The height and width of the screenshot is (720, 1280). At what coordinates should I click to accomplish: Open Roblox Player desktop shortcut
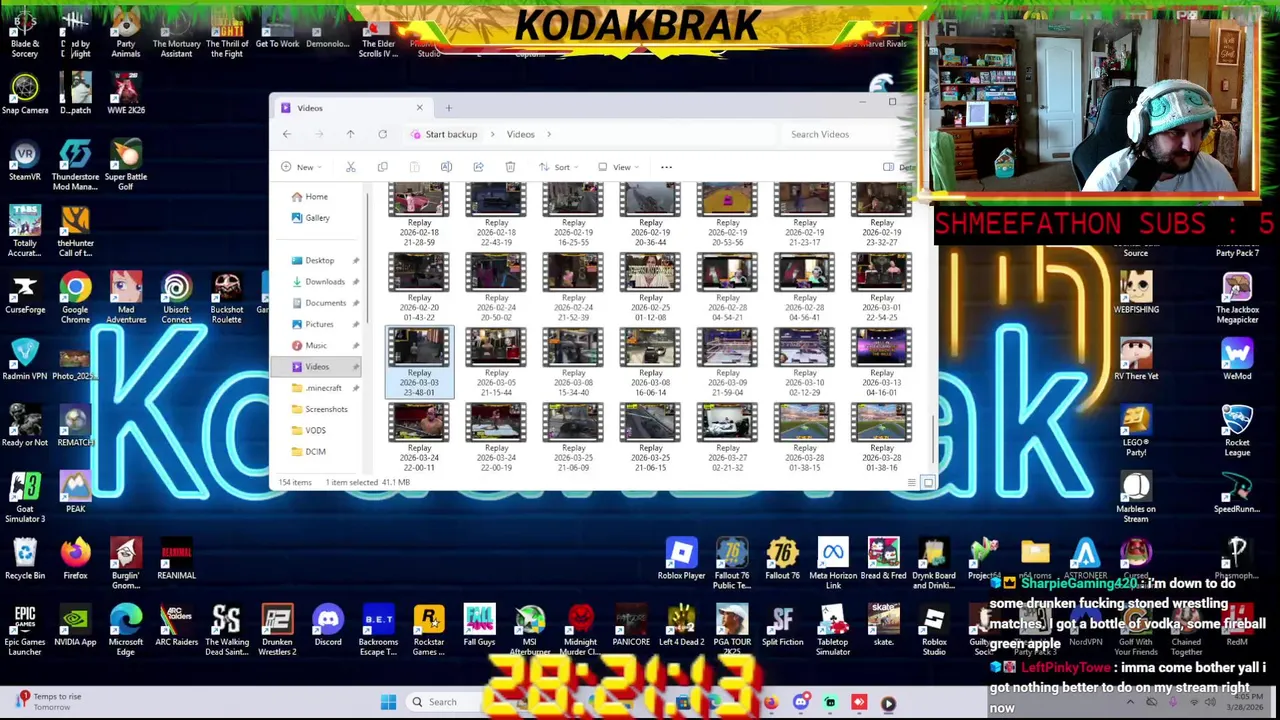[681, 560]
